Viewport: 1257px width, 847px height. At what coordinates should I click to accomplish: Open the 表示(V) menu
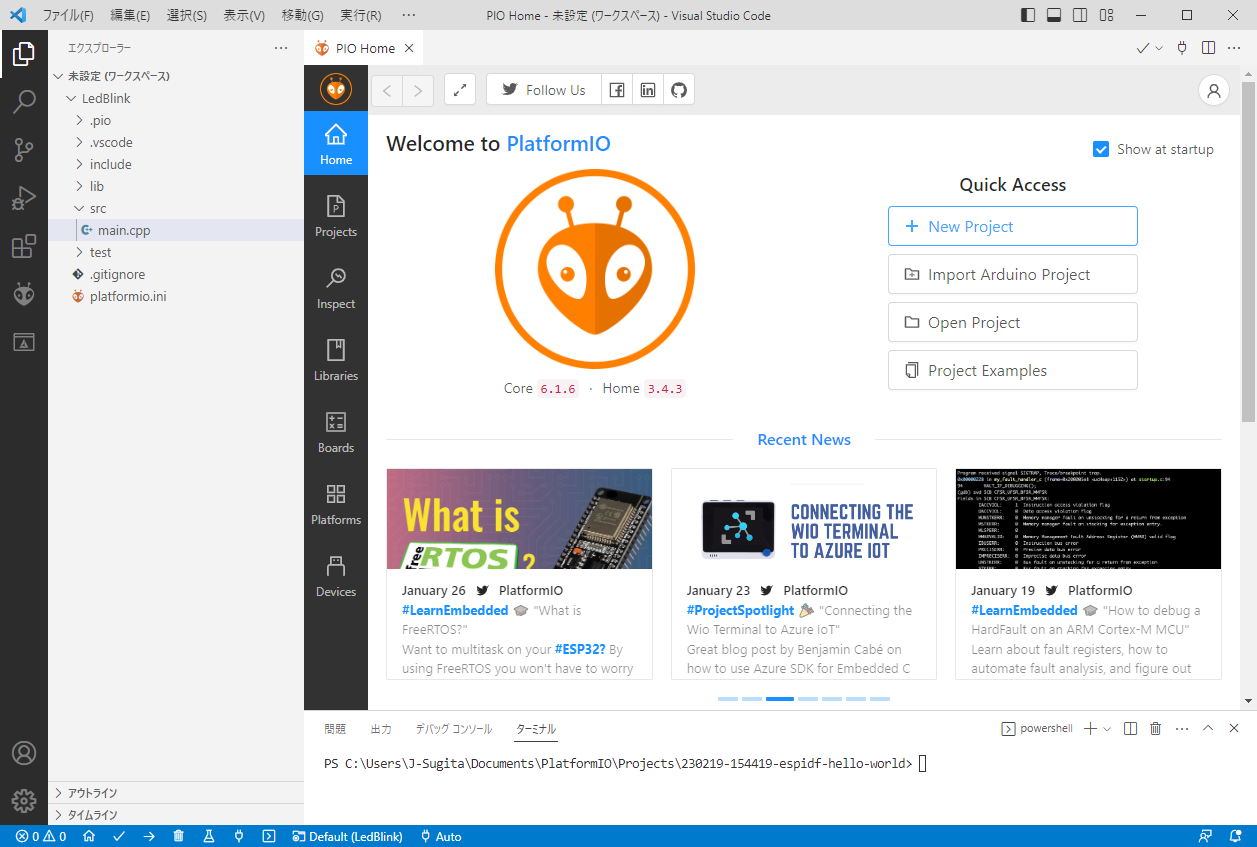click(244, 15)
